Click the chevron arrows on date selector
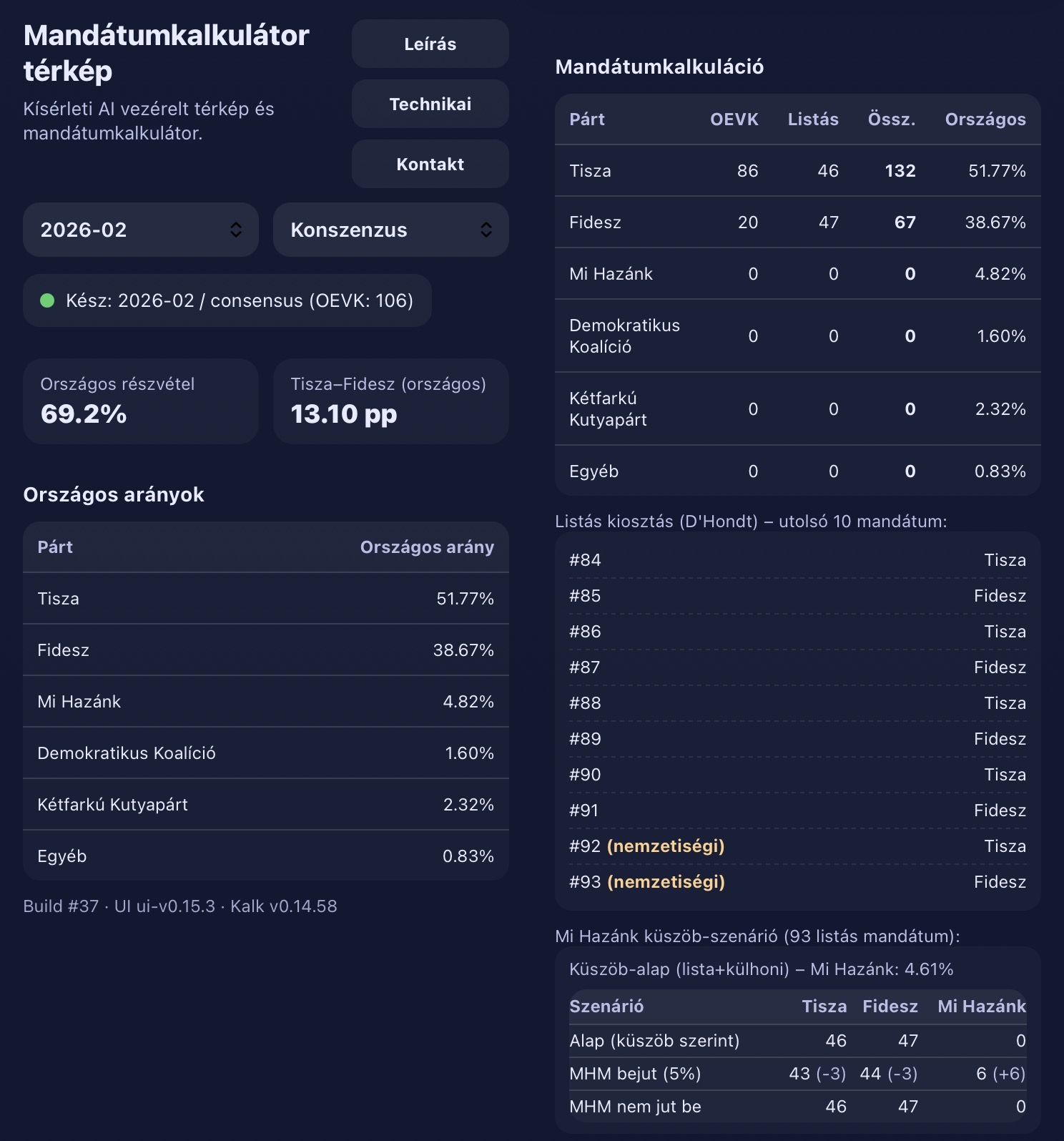Image resolution: width=1064 pixels, height=1141 pixels. [236, 230]
